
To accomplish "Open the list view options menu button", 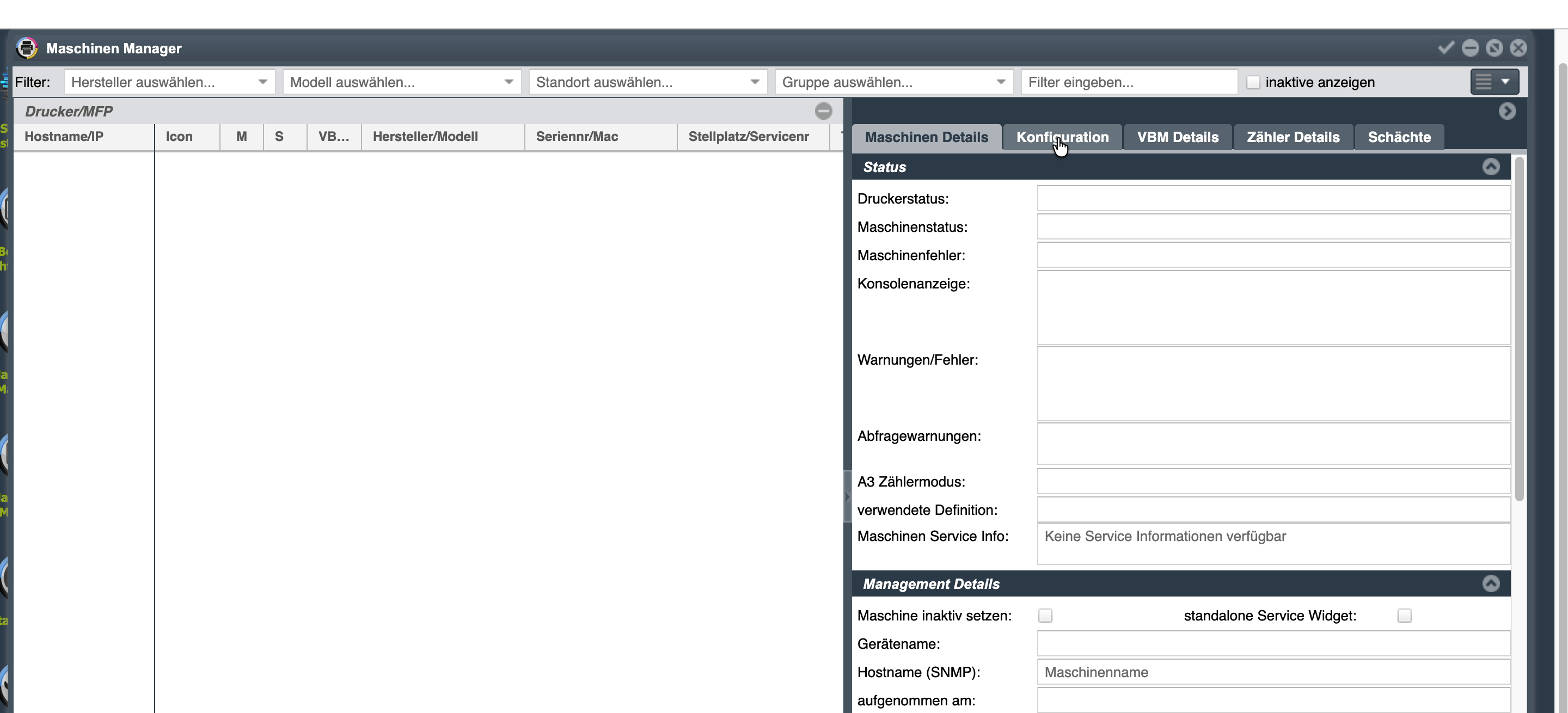I will point(1494,82).
